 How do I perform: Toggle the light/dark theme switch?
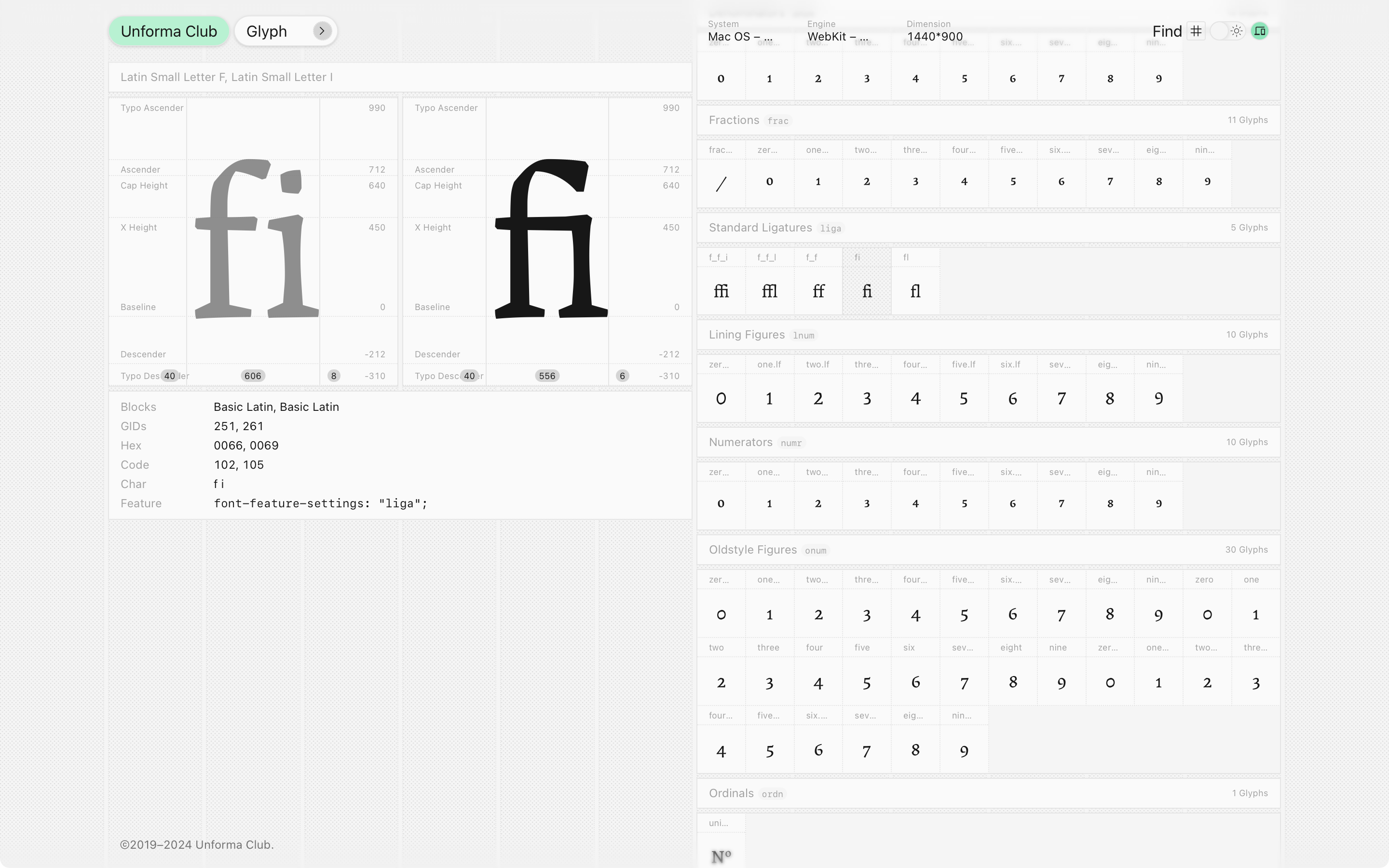(1228, 31)
